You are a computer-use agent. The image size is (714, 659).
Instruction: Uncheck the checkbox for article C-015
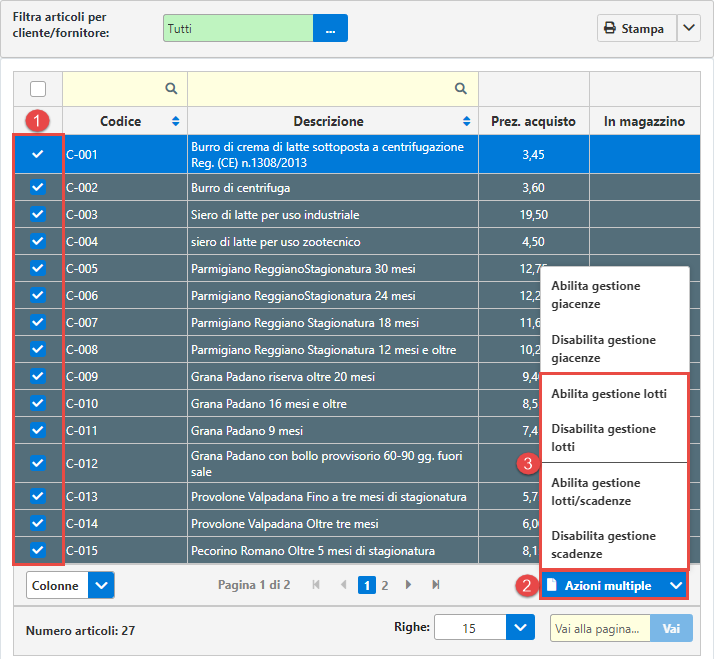pyautogui.click(x=38, y=550)
